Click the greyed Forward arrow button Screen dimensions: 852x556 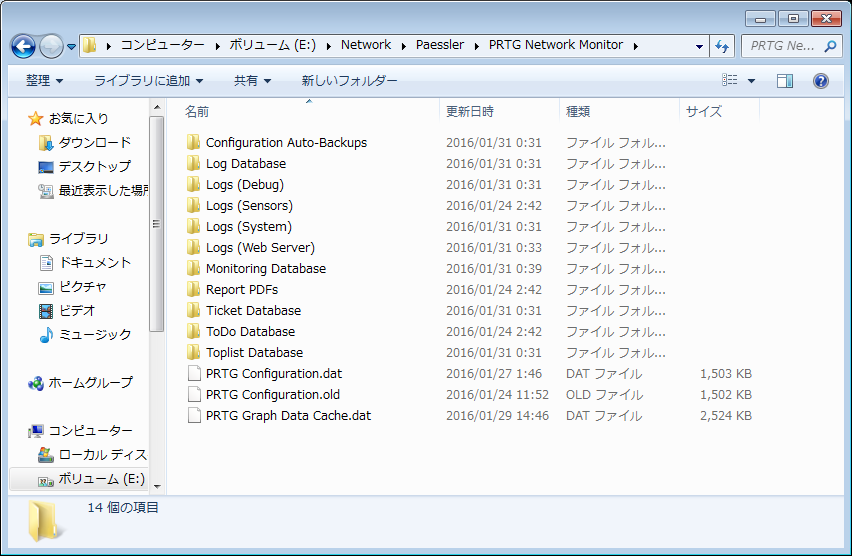52,46
